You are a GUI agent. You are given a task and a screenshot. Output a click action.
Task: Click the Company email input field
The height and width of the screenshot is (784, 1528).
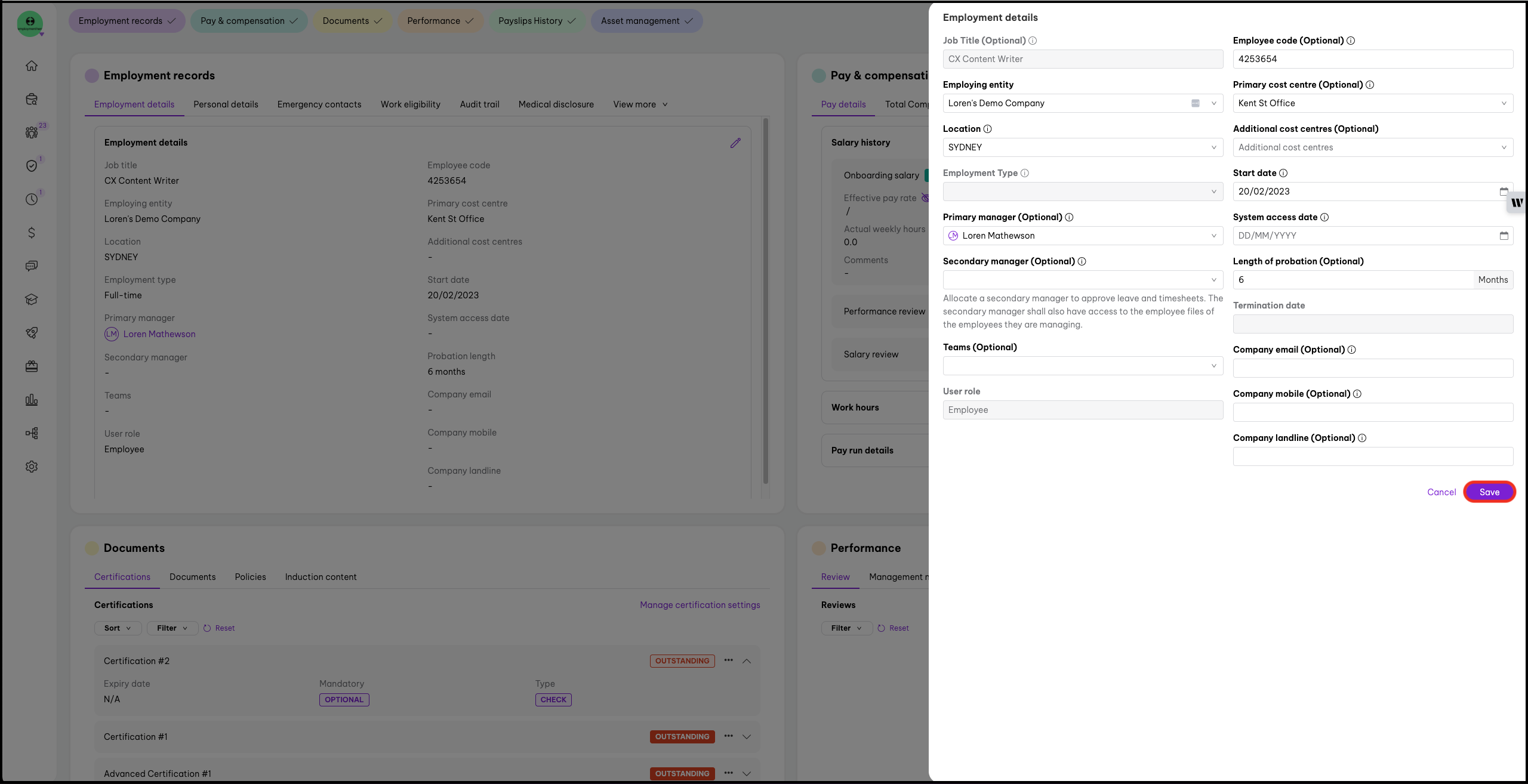click(1372, 368)
